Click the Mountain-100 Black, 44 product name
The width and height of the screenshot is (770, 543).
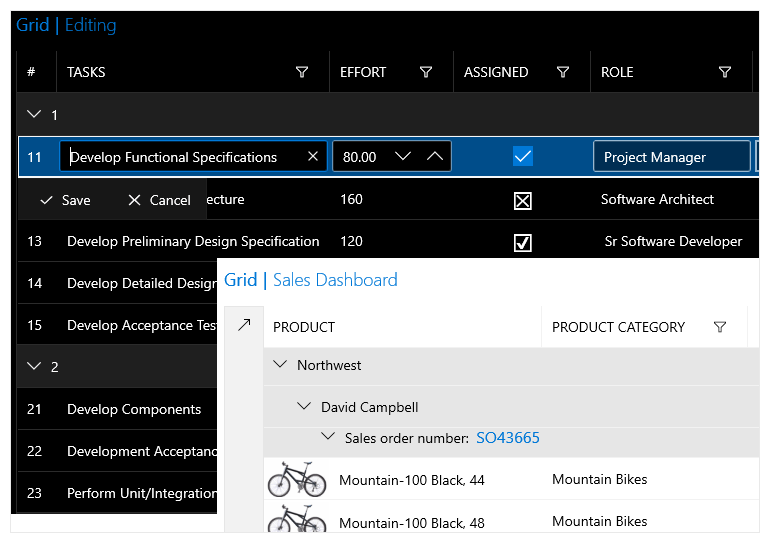click(412, 480)
